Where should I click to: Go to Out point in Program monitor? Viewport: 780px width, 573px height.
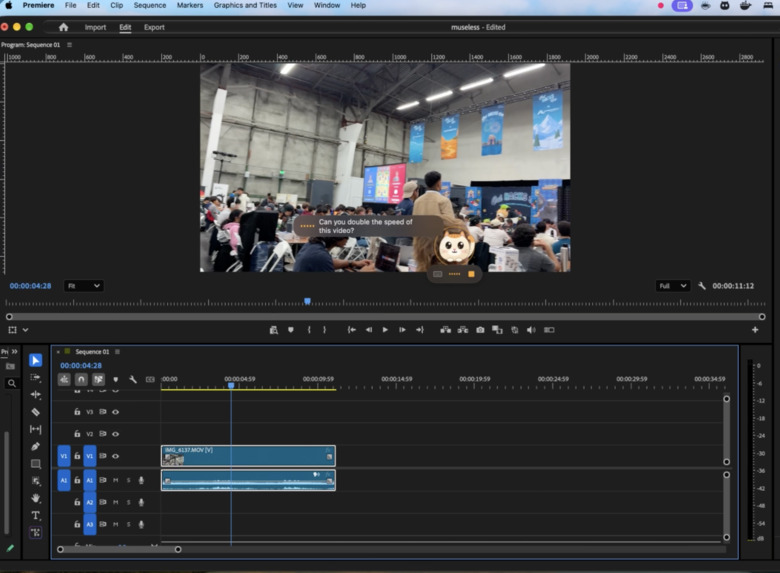coord(419,330)
